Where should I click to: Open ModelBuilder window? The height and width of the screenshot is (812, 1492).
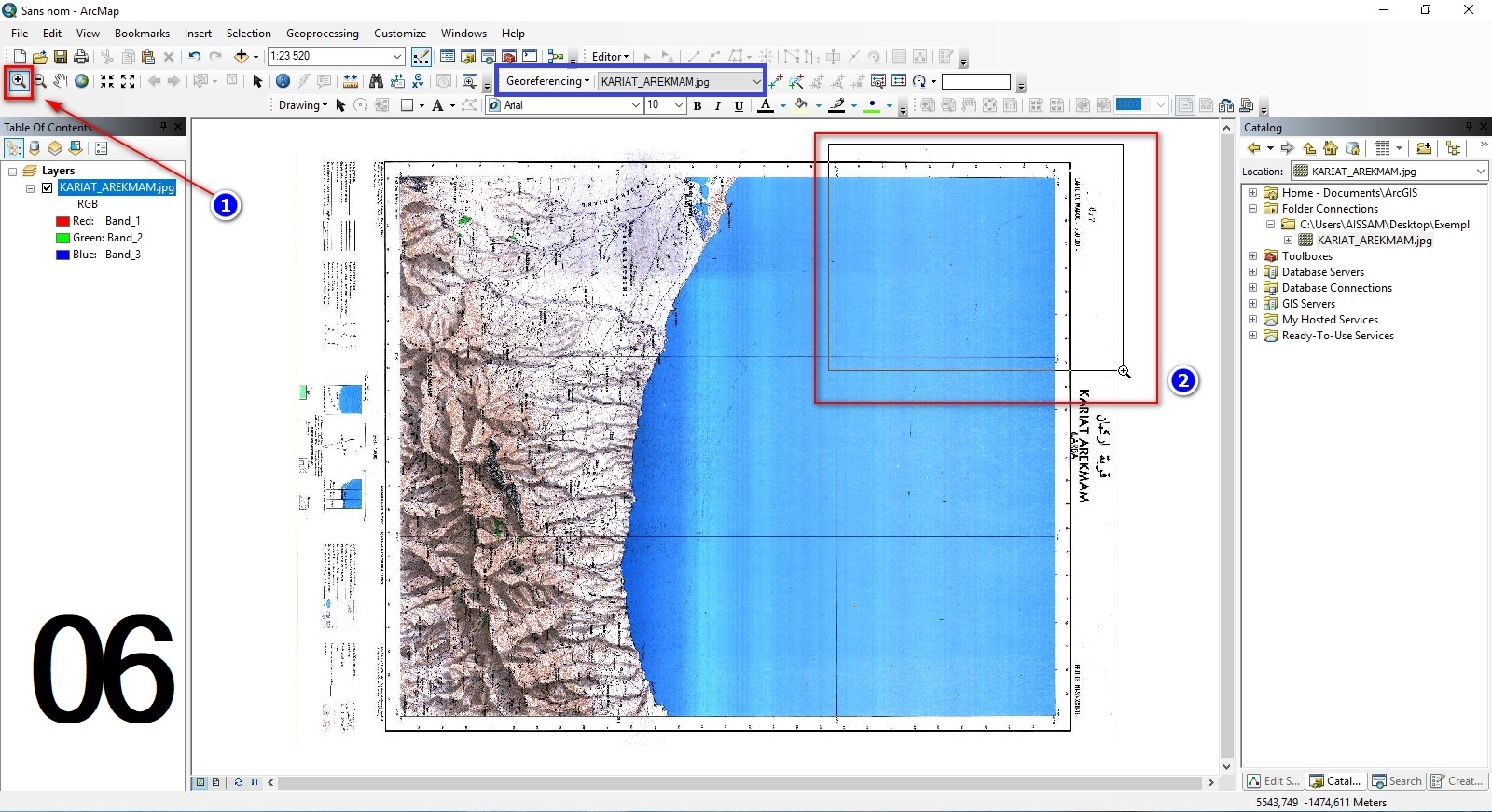[x=556, y=57]
